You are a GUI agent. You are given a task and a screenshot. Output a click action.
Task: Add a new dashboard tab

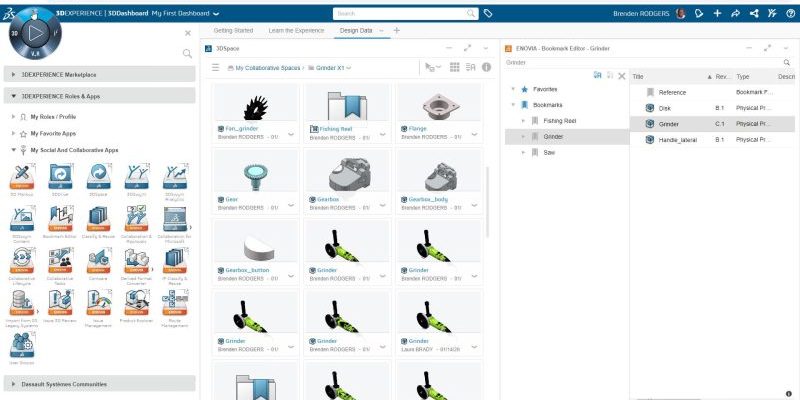click(x=396, y=31)
